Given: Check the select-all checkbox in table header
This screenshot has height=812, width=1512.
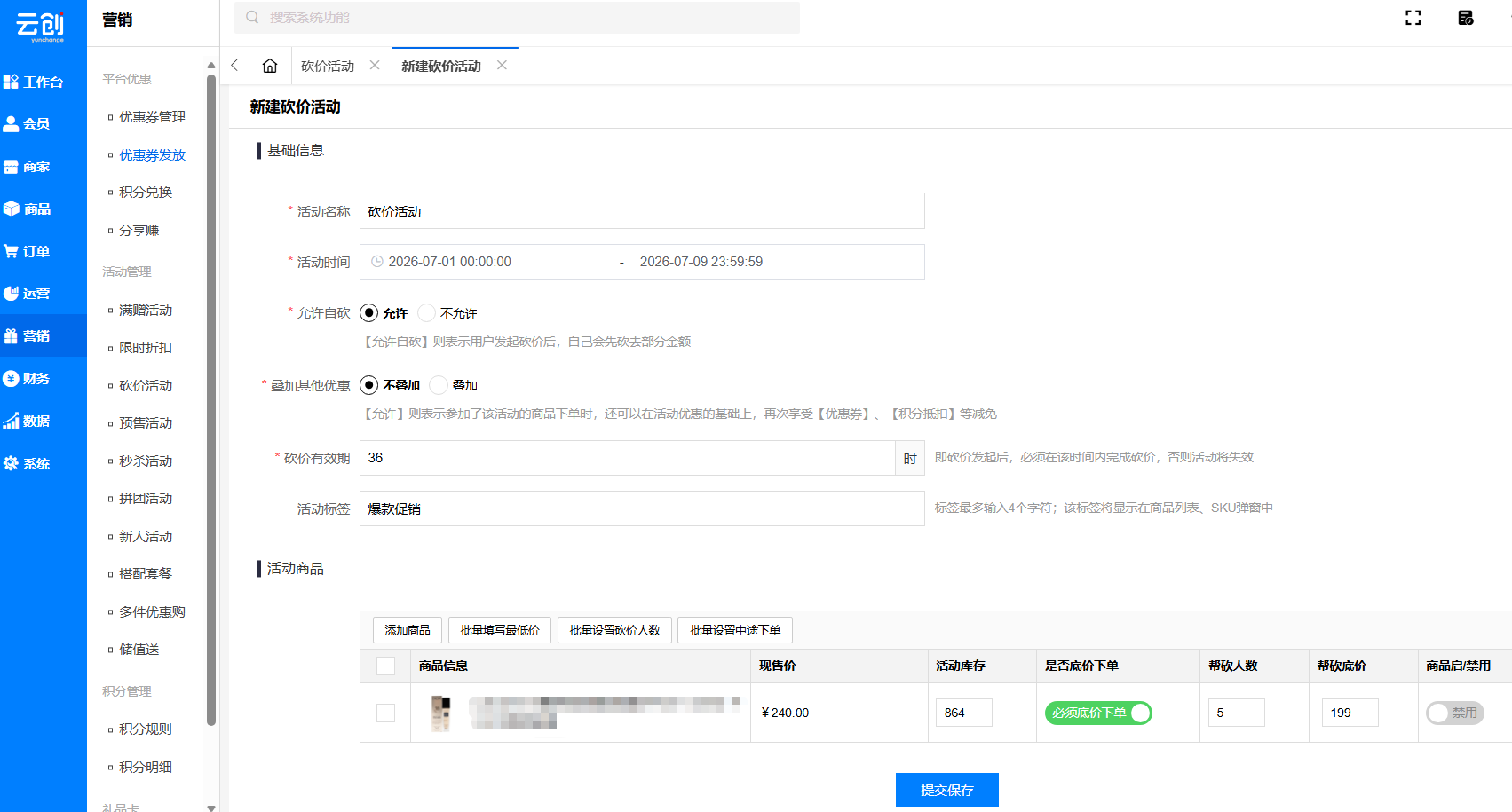Looking at the screenshot, I should [385, 666].
